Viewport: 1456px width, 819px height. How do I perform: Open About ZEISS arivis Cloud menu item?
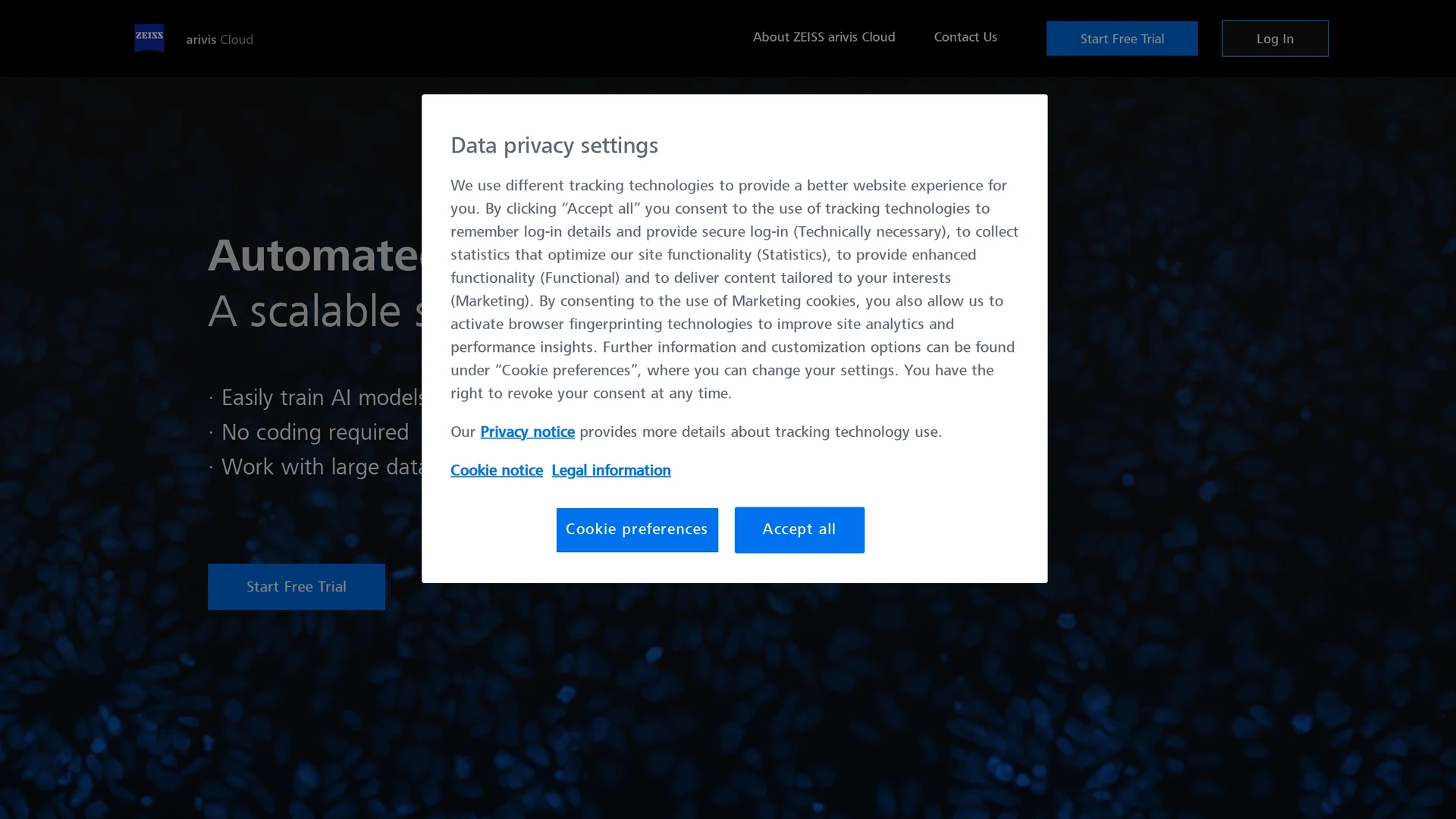pyautogui.click(x=824, y=37)
